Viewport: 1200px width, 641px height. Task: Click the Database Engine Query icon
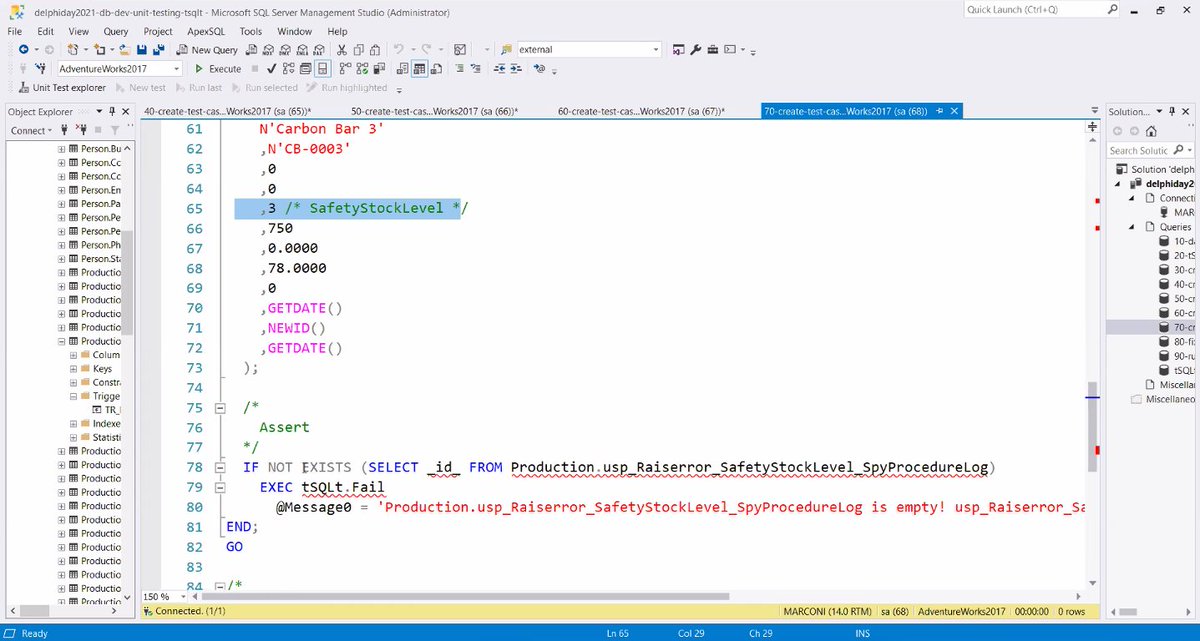click(252, 49)
